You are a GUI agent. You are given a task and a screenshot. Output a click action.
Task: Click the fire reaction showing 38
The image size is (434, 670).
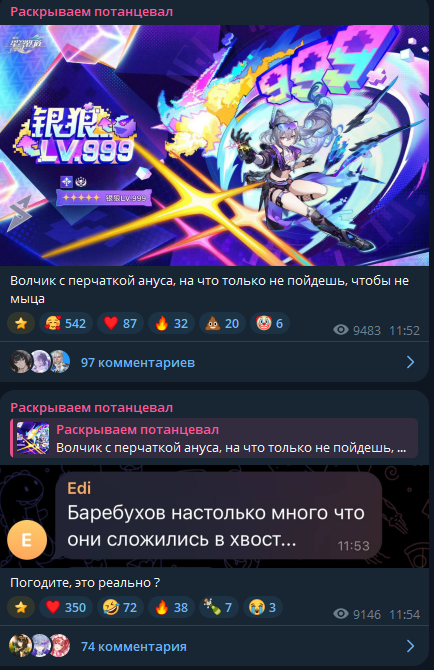171,607
